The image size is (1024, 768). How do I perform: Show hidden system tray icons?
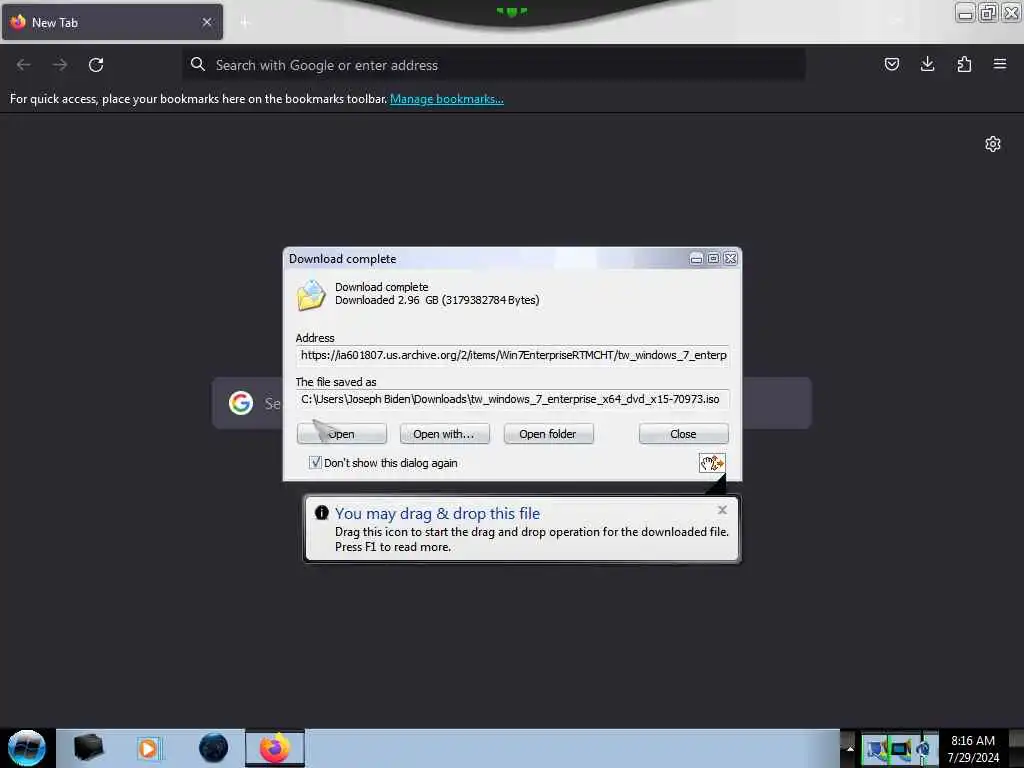[850, 748]
